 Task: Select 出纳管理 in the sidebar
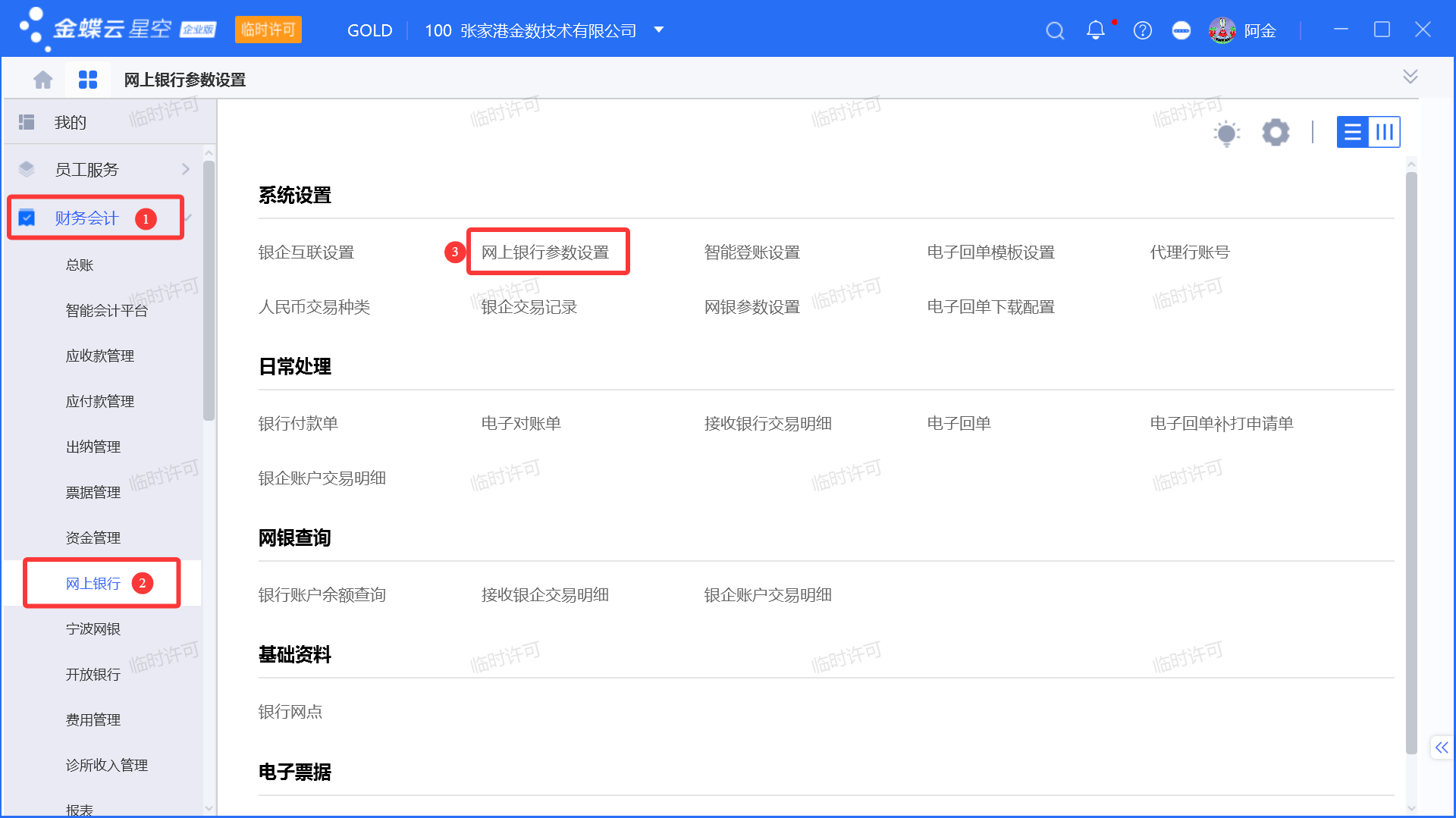[93, 447]
